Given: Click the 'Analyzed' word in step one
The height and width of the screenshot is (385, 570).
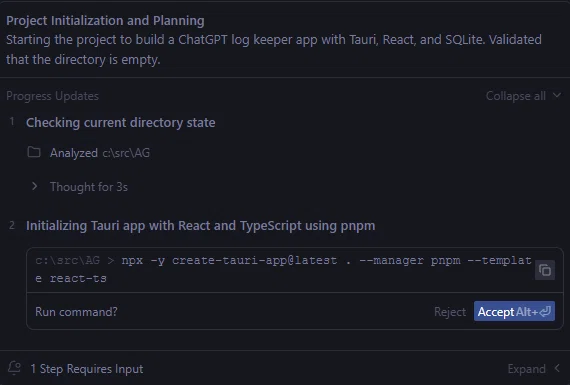Looking at the screenshot, I should 74,153.
